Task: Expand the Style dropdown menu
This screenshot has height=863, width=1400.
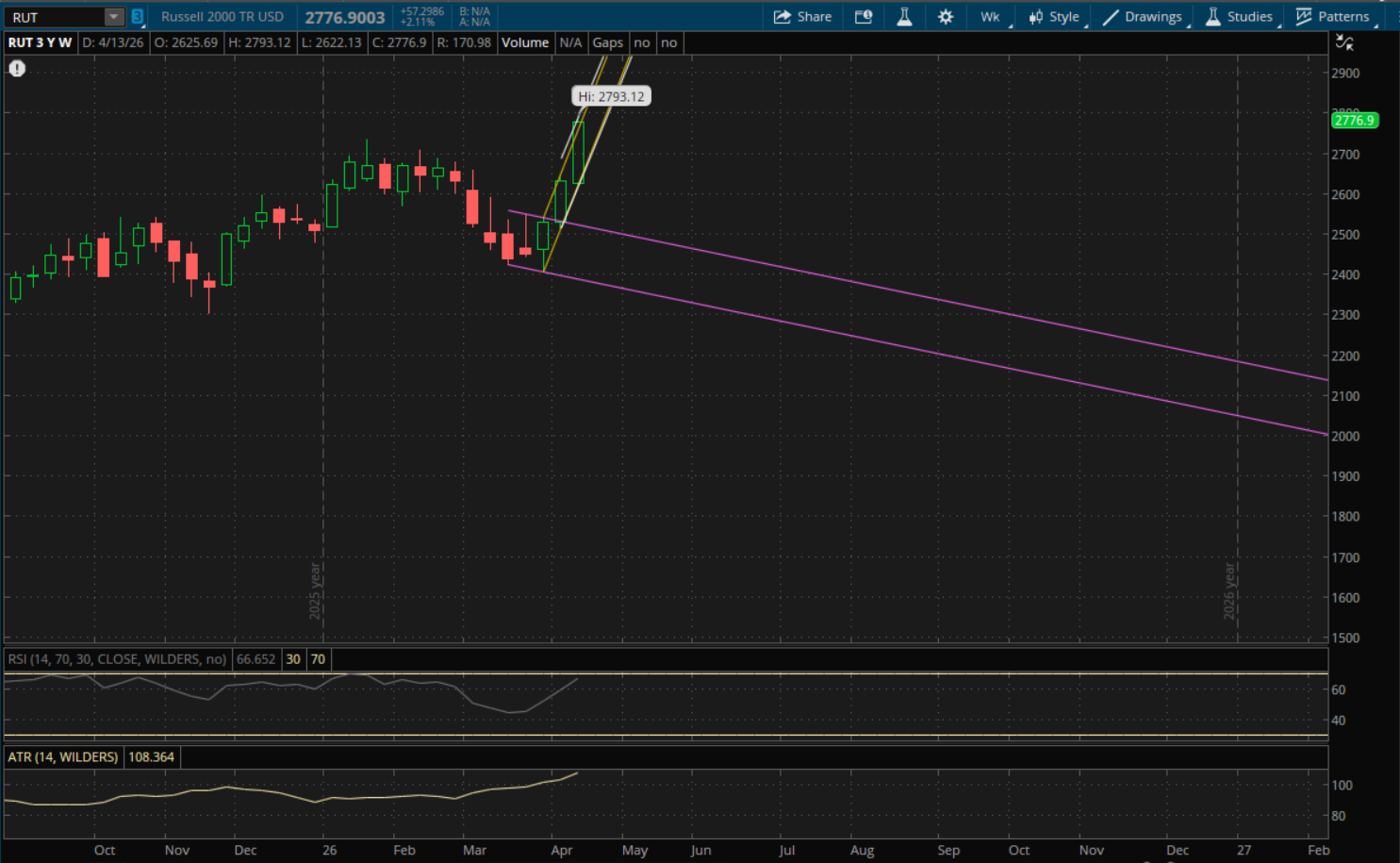Action: tap(1054, 17)
